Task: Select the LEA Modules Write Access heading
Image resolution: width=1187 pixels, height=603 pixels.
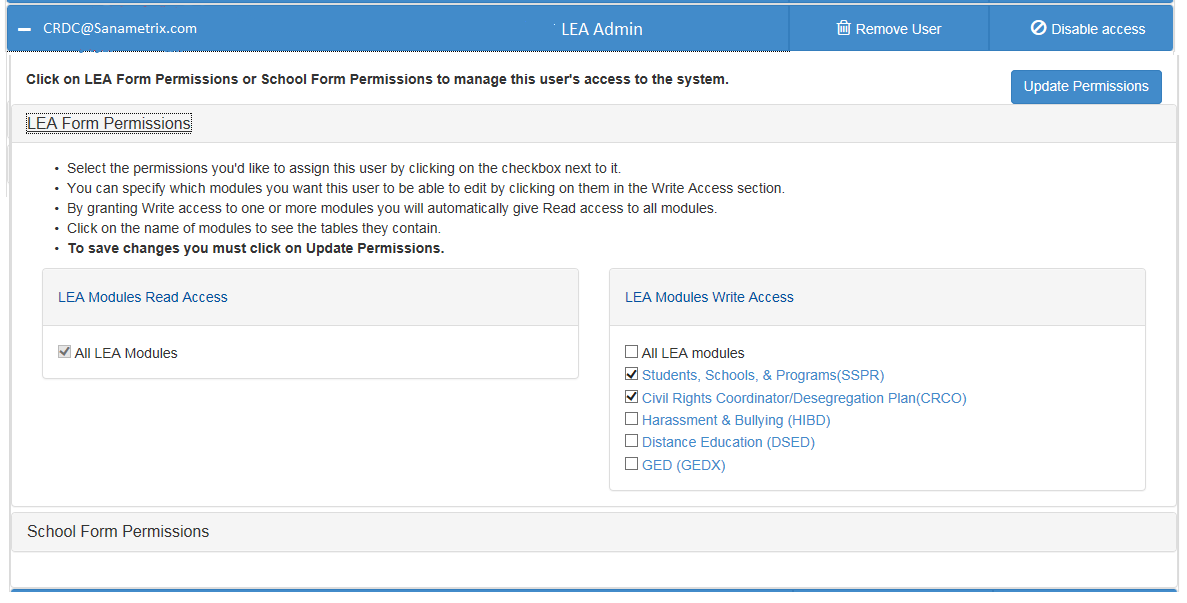Action: click(709, 297)
